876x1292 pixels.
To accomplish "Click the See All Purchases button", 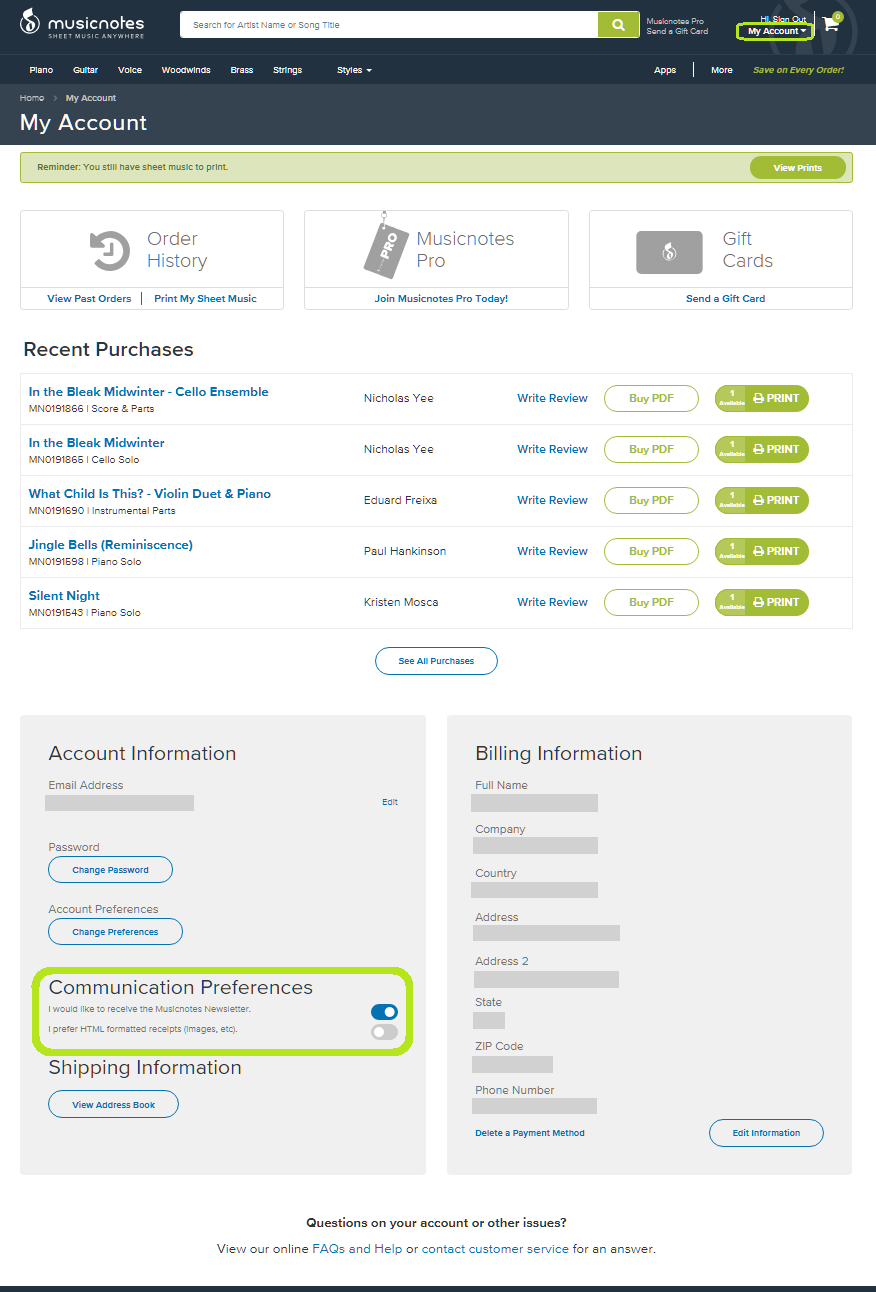I will click(436, 660).
